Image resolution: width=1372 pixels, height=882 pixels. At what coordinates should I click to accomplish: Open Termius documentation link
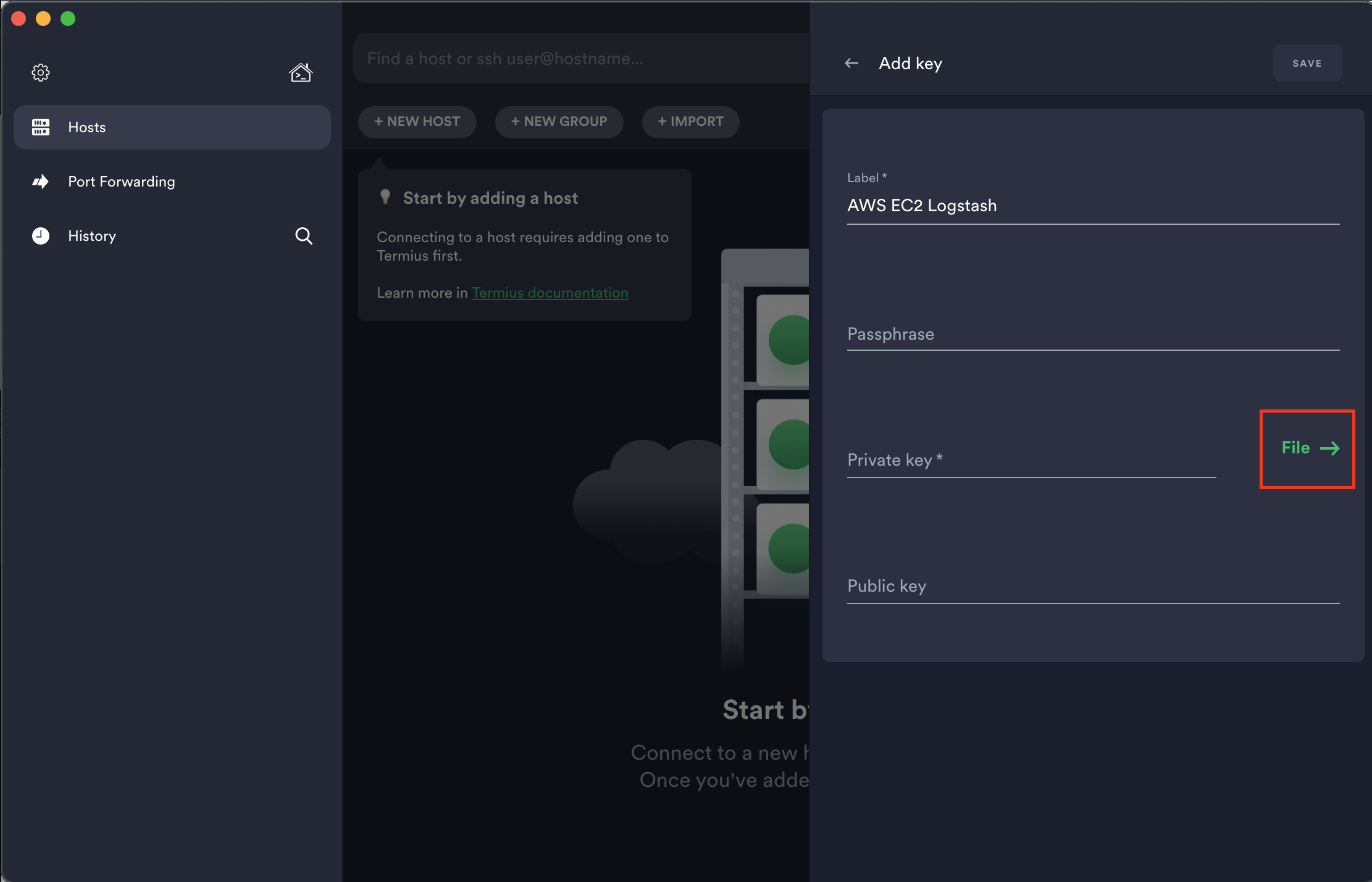point(550,293)
